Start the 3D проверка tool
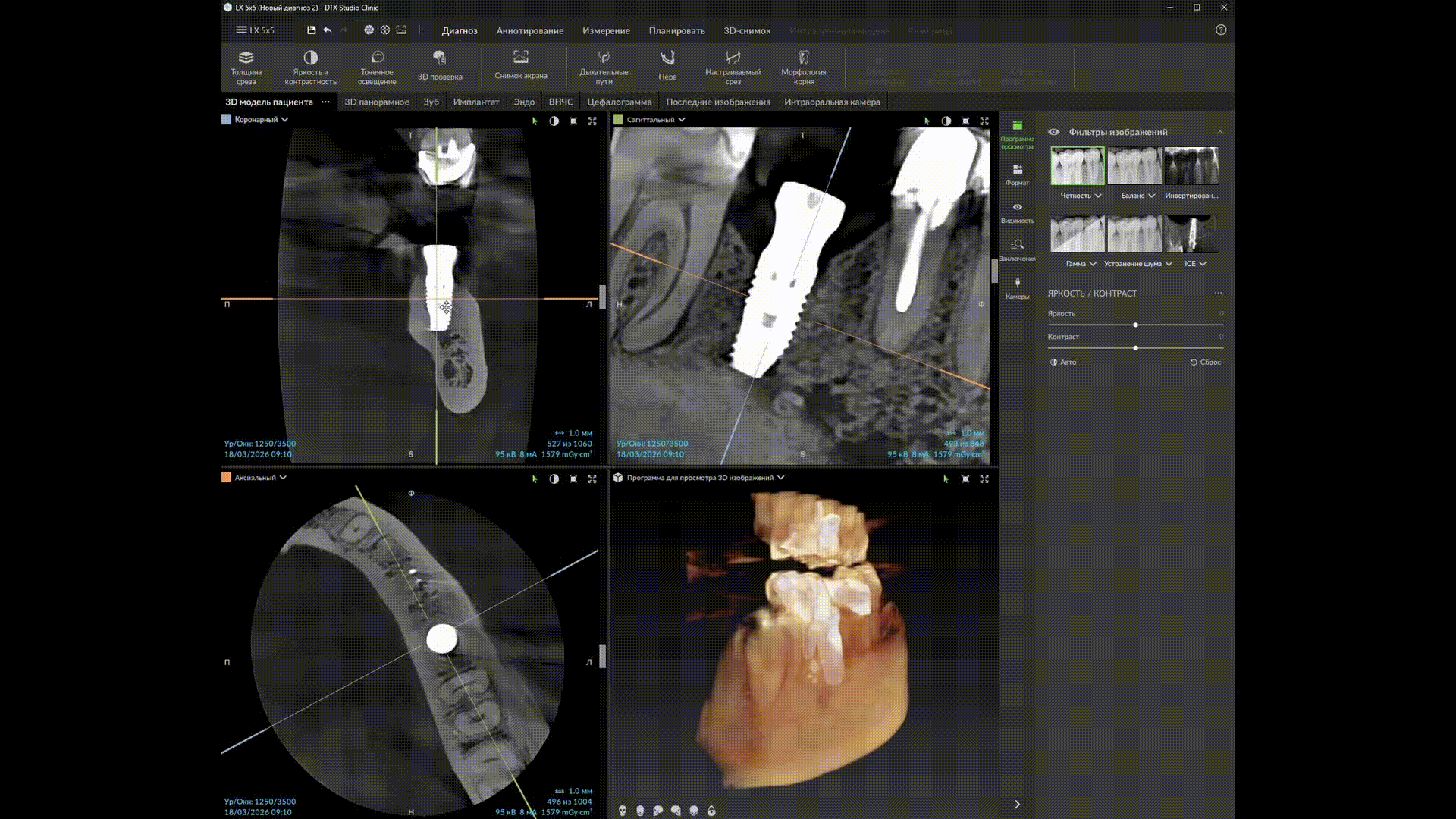This screenshot has height=819, width=1456. 440,66
